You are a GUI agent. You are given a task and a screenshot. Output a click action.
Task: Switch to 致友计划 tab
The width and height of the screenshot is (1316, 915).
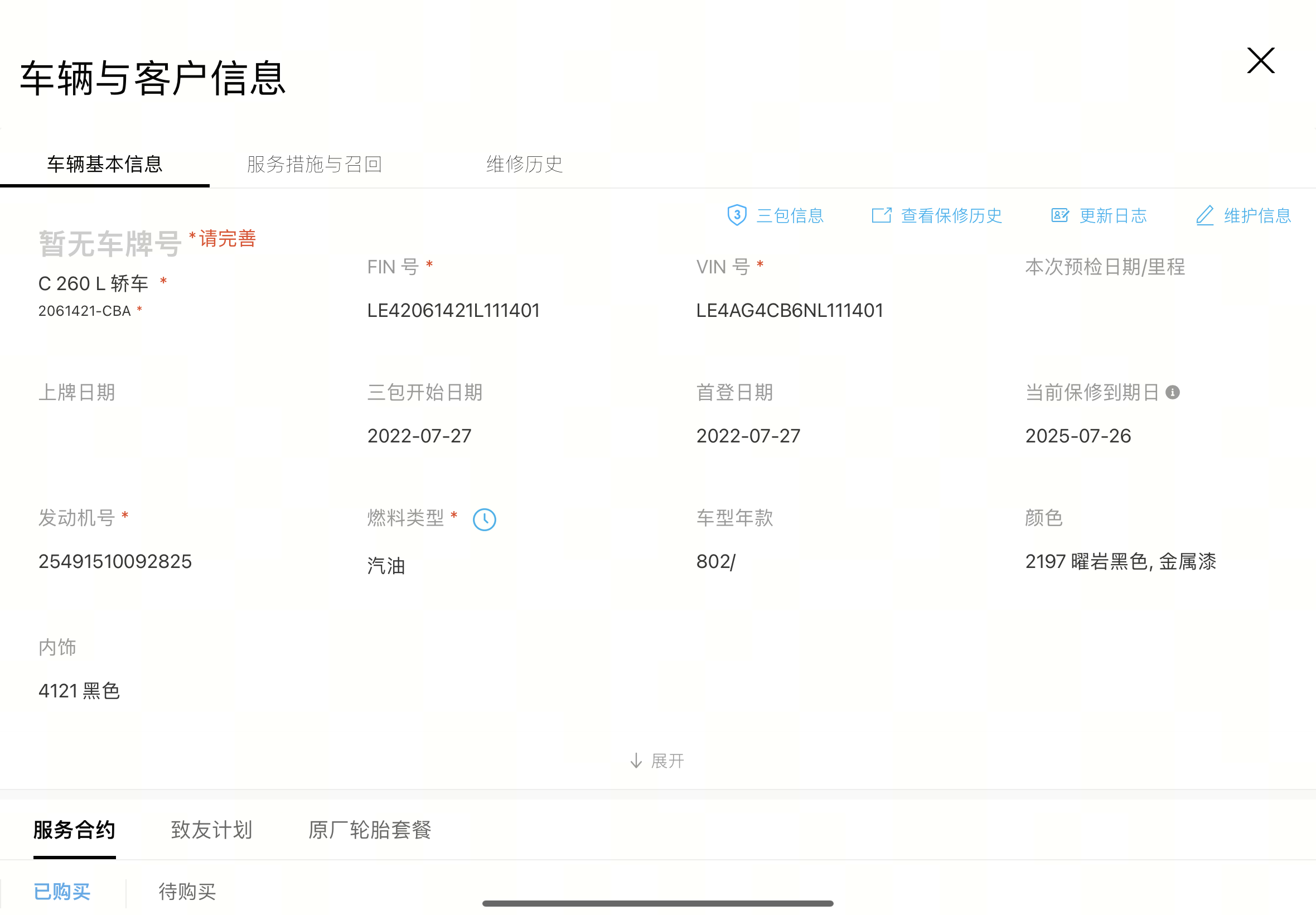211,830
